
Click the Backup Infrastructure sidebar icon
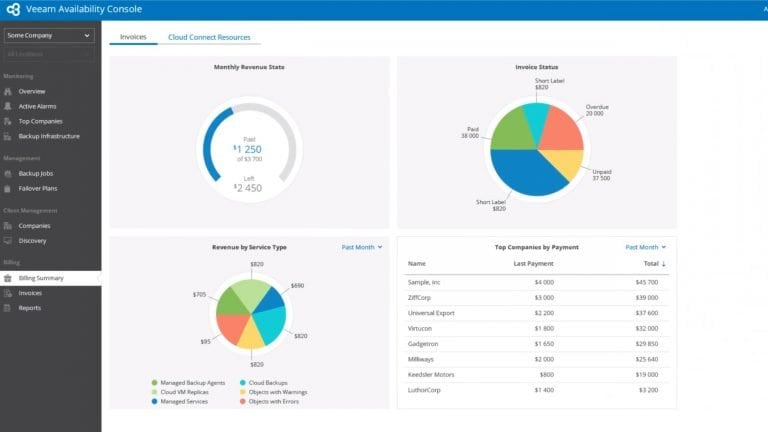coord(8,136)
